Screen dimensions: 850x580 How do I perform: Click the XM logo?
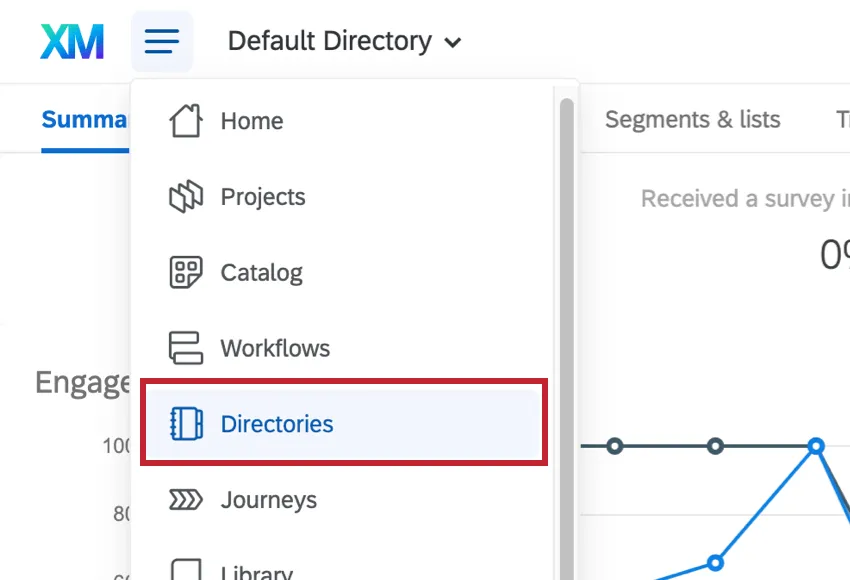[72, 41]
